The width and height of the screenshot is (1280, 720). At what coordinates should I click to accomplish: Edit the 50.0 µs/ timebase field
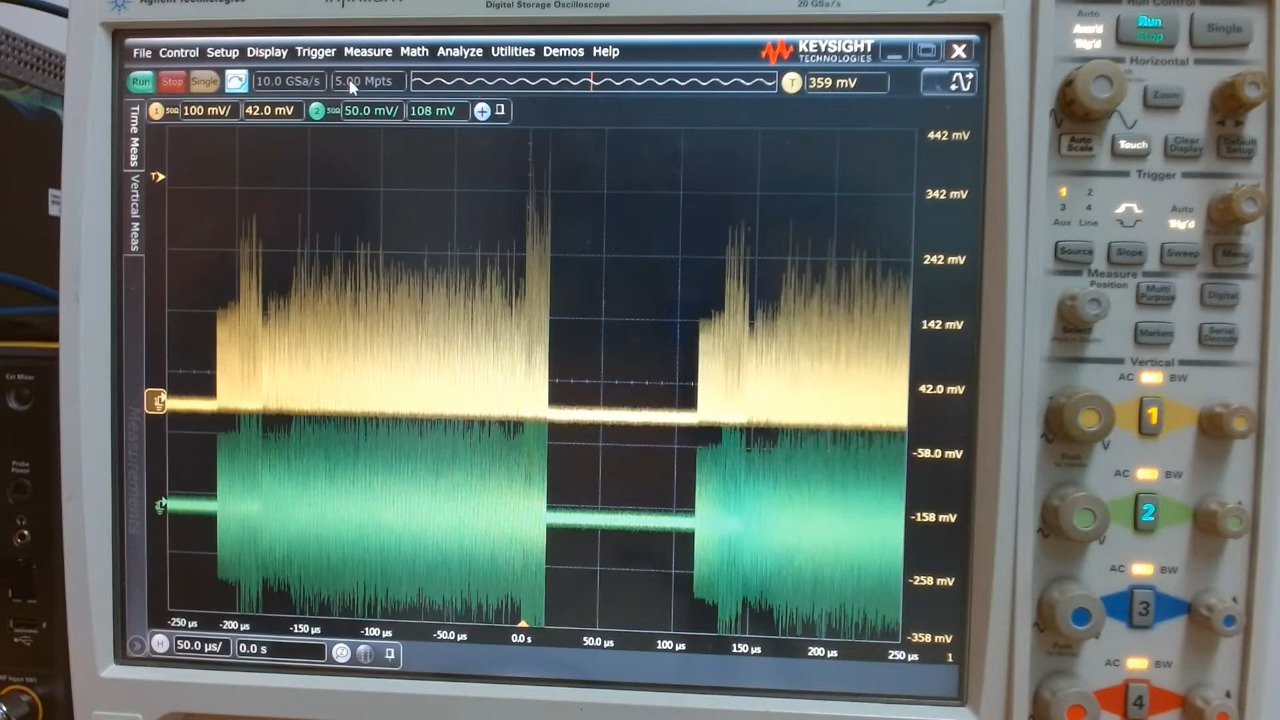(x=203, y=647)
